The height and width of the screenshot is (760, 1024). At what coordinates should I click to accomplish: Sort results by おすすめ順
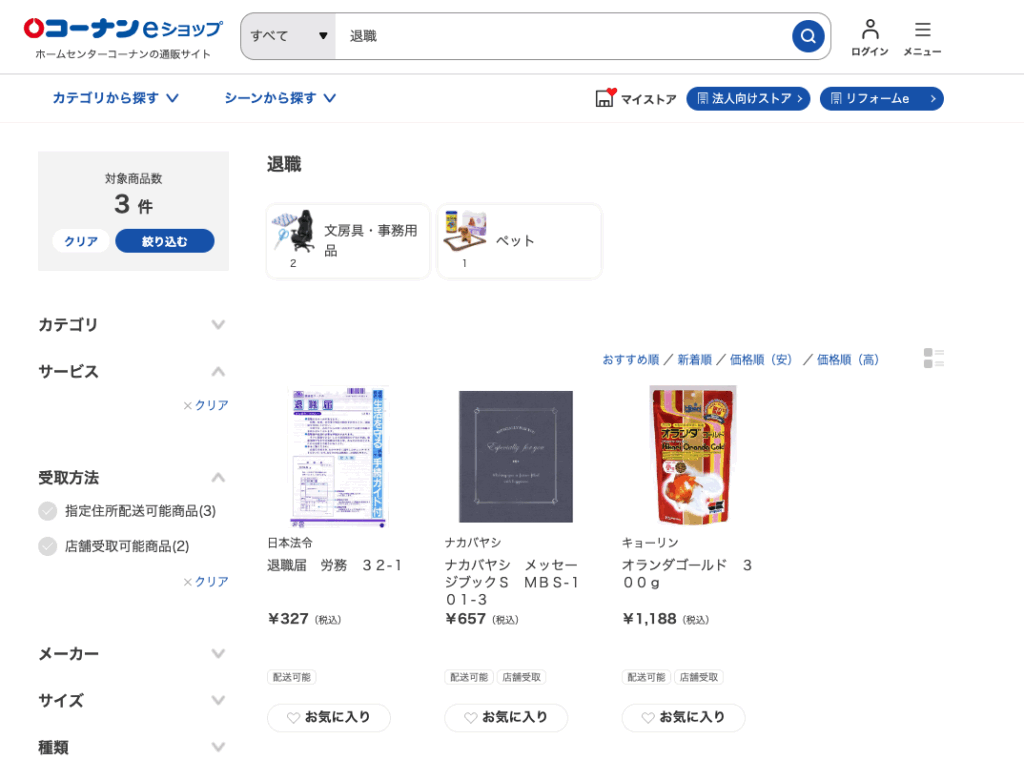click(x=631, y=360)
